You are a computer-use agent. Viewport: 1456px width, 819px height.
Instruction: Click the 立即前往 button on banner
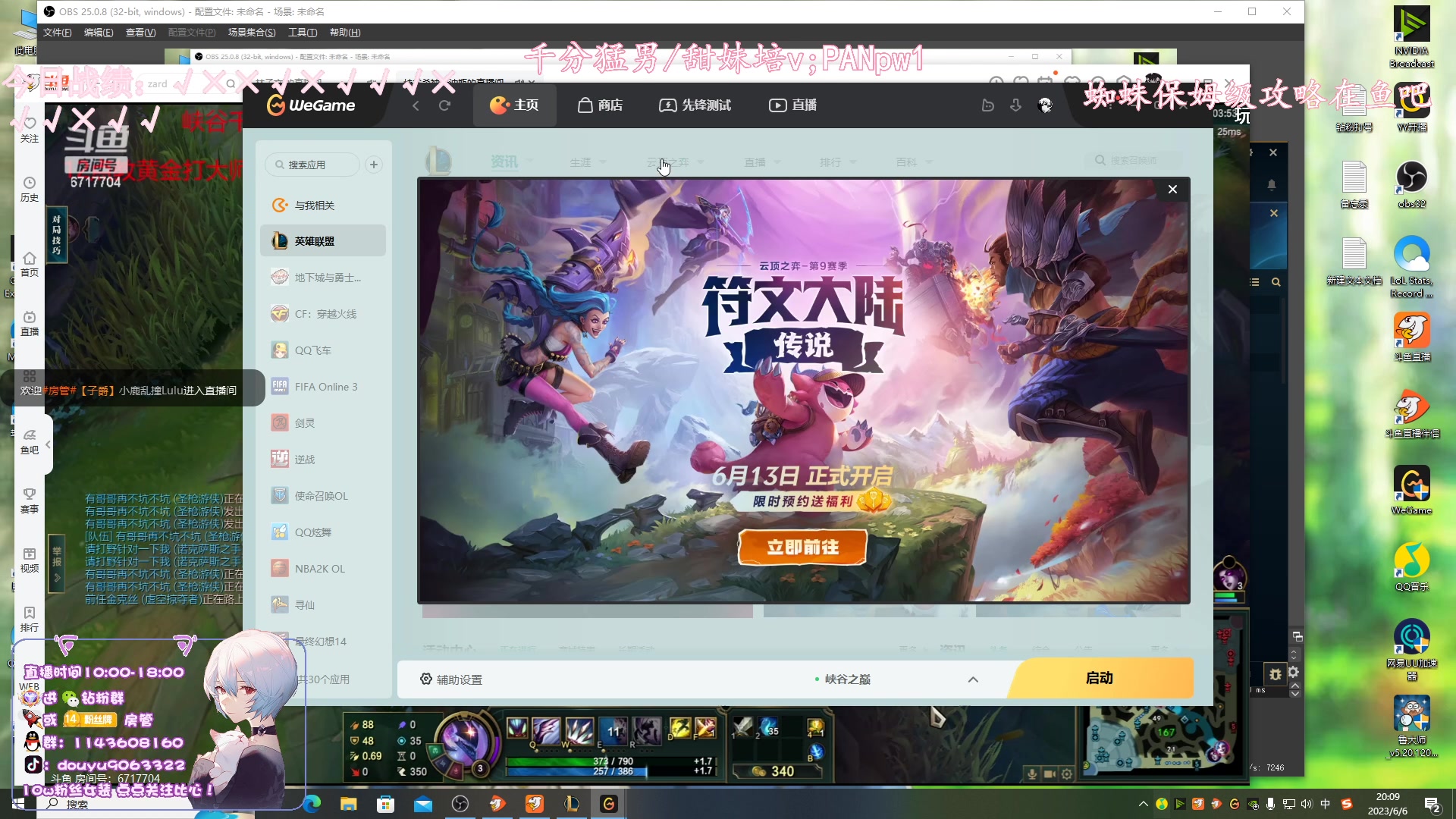coord(802,547)
